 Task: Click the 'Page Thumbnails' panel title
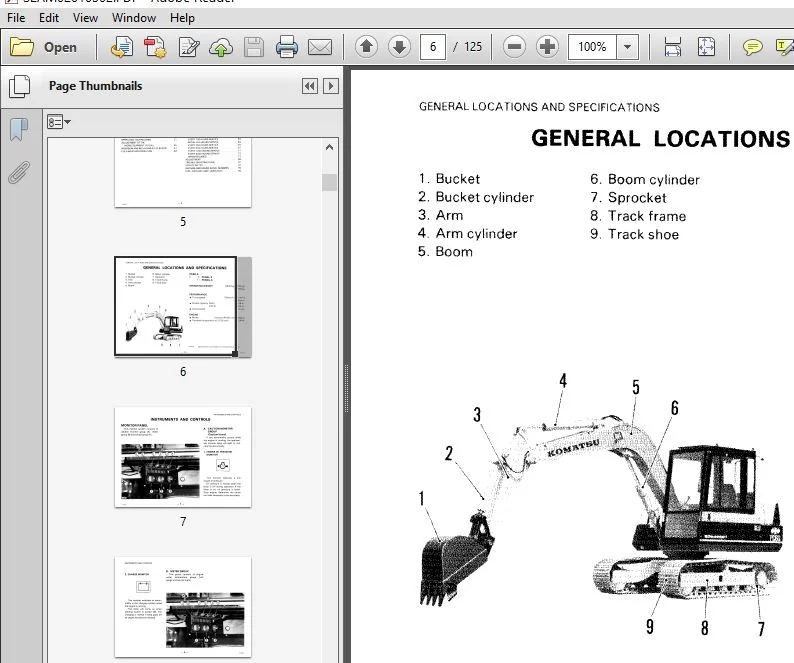(95, 86)
